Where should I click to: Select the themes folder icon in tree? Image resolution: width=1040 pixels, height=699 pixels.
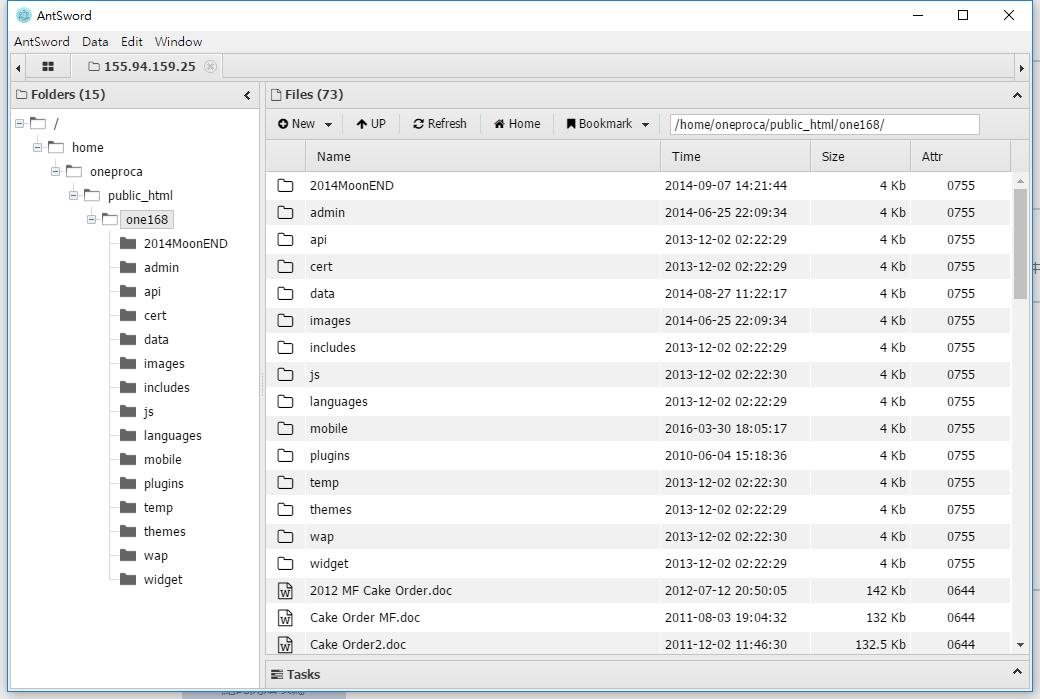pyautogui.click(x=128, y=531)
